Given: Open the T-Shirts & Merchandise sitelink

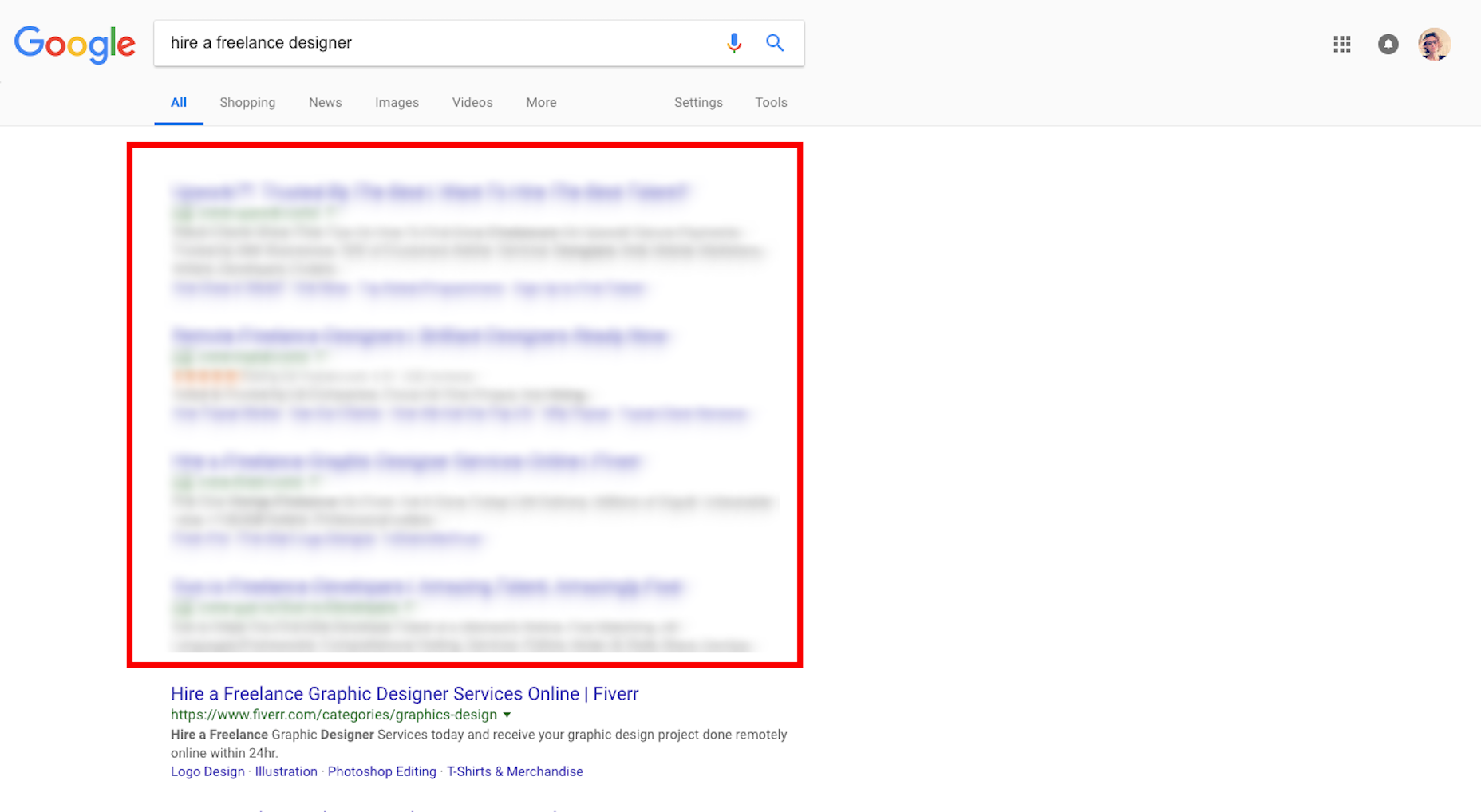Looking at the screenshot, I should tap(515, 771).
